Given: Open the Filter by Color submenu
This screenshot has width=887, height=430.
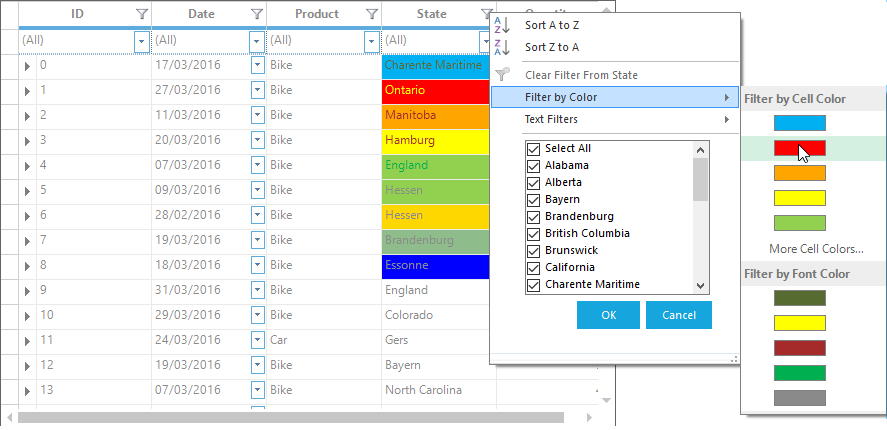Looking at the screenshot, I should 615,97.
